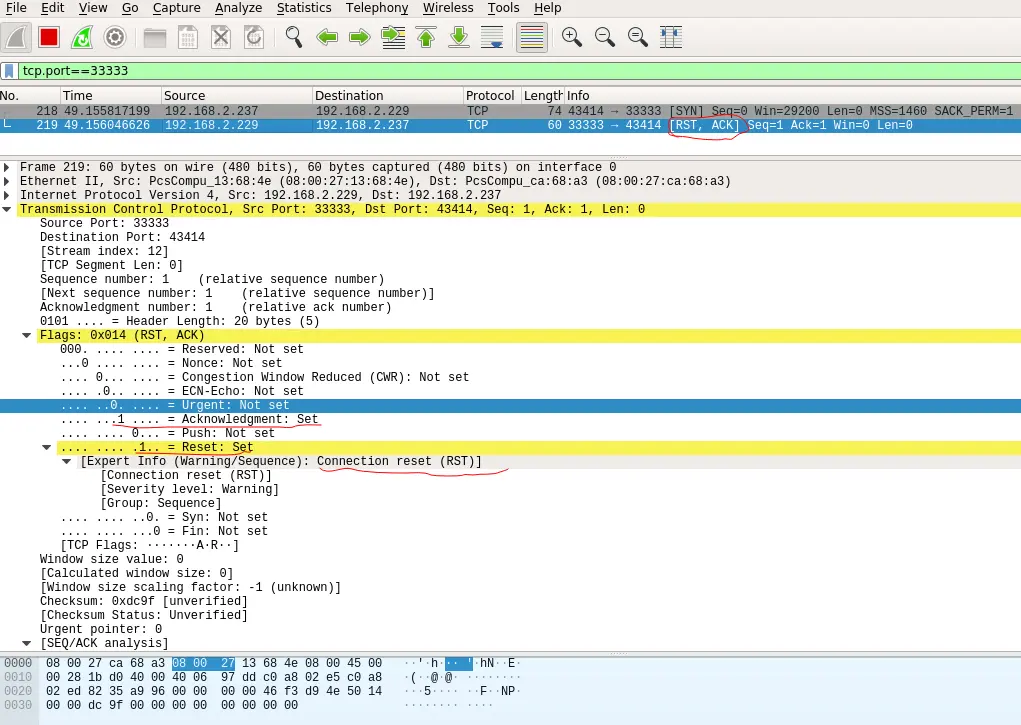Open the Telephony menu
This screenshot has height=725, width=1021.
377,8
